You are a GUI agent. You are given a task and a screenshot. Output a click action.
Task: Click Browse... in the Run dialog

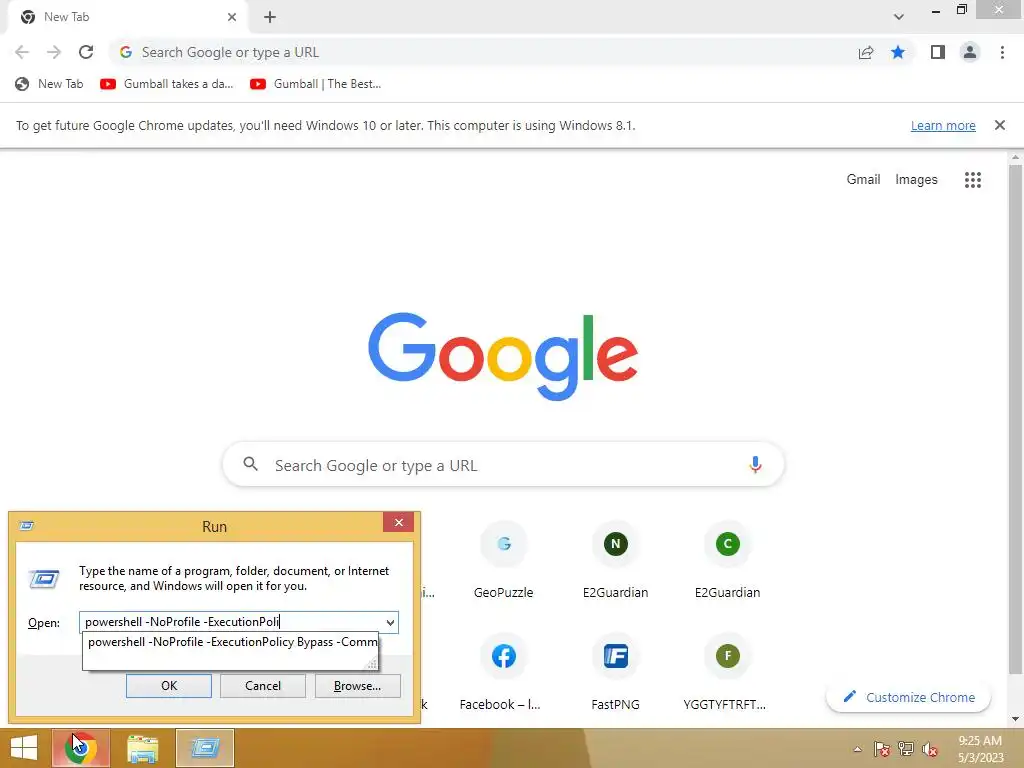[x=357, y=686]
